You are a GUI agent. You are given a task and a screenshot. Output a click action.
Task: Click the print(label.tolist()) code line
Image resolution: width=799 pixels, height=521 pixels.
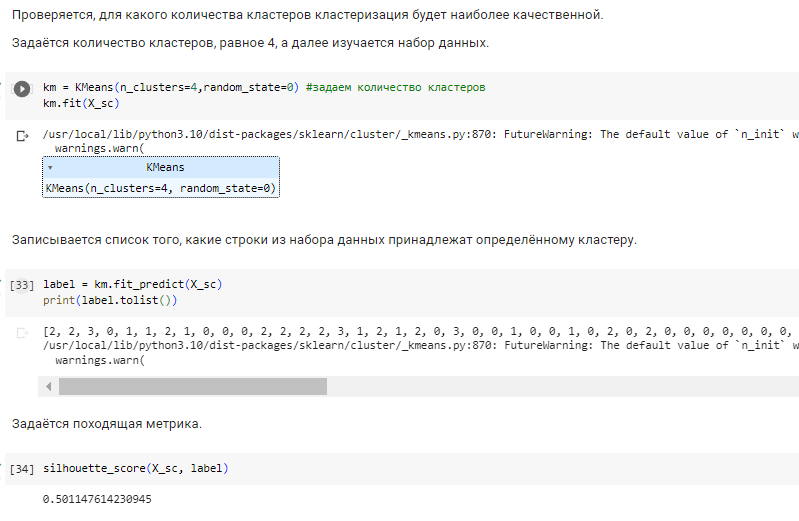click(x=110, y=300)
